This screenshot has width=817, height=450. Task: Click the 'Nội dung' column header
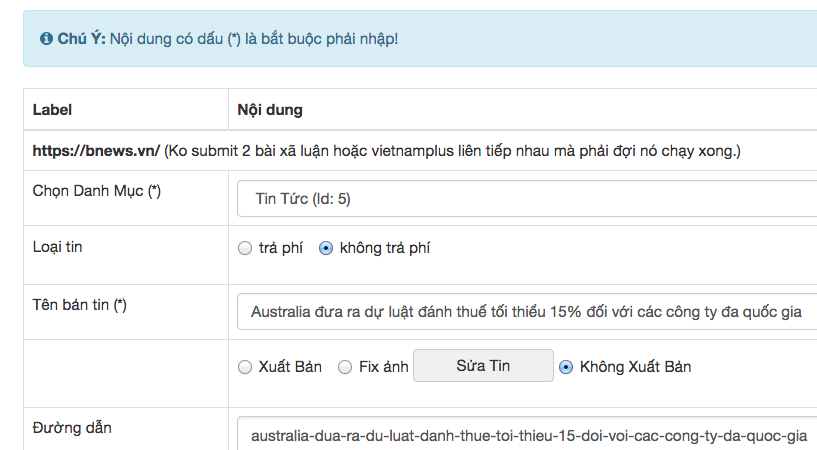click(270, 109)
